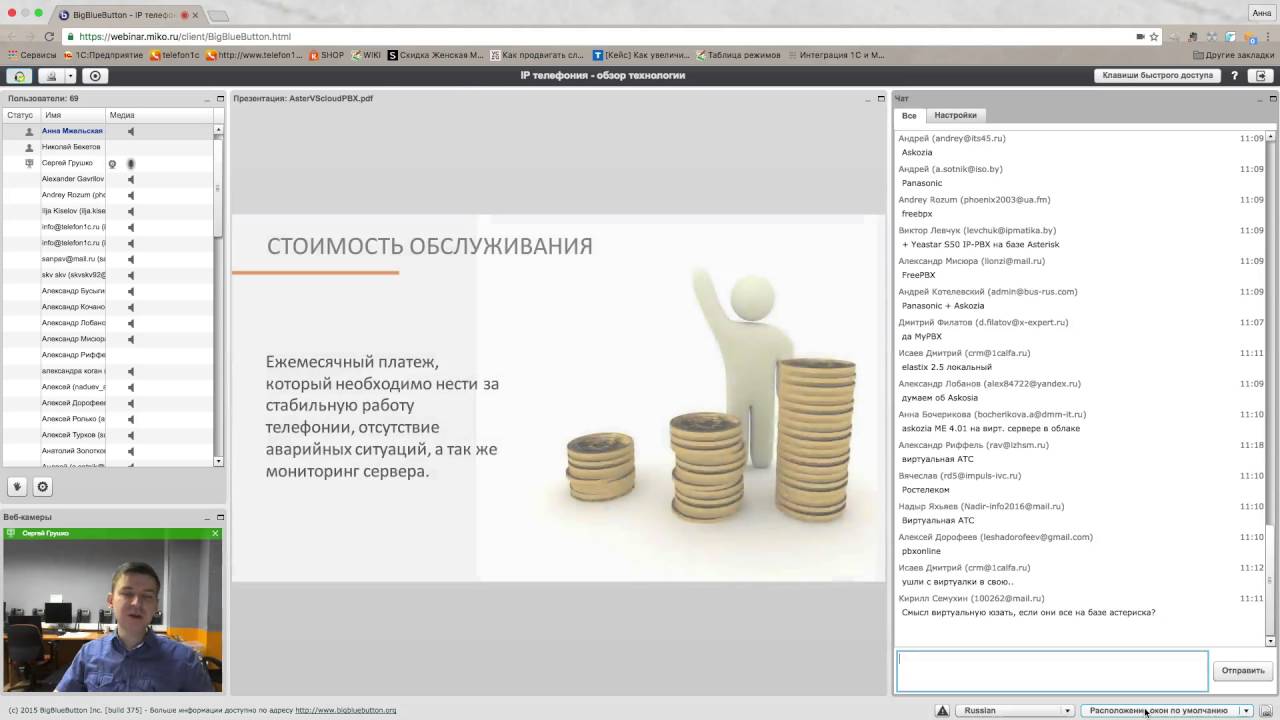Viewport: 1280px width, 720px height.
Task: Click the speaker icon for Анна Мжельская
Action: 131,131
